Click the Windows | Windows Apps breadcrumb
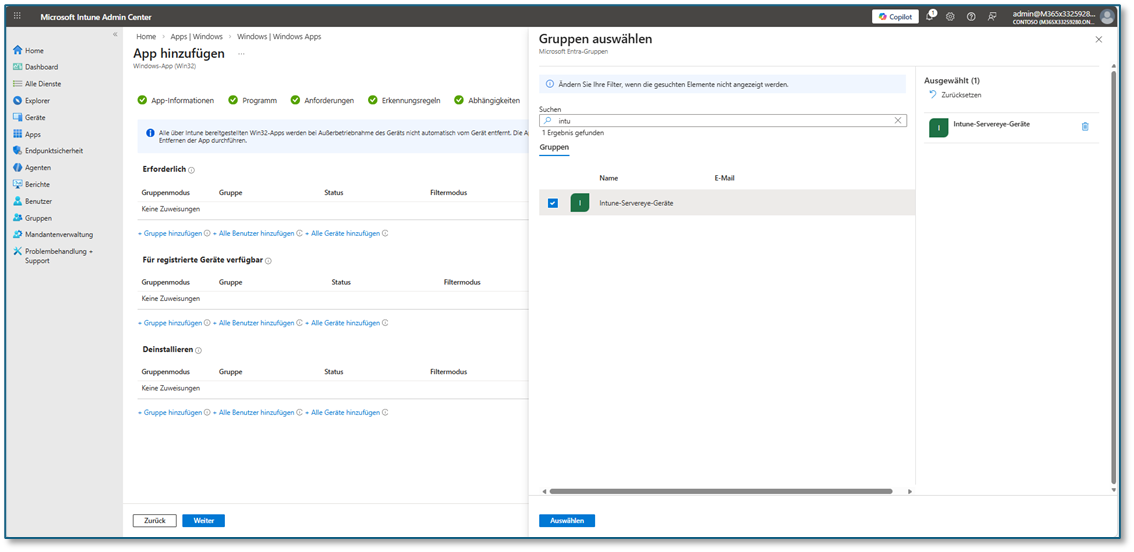This screenshot has height=552, width=1134. (x=279, y=36)
